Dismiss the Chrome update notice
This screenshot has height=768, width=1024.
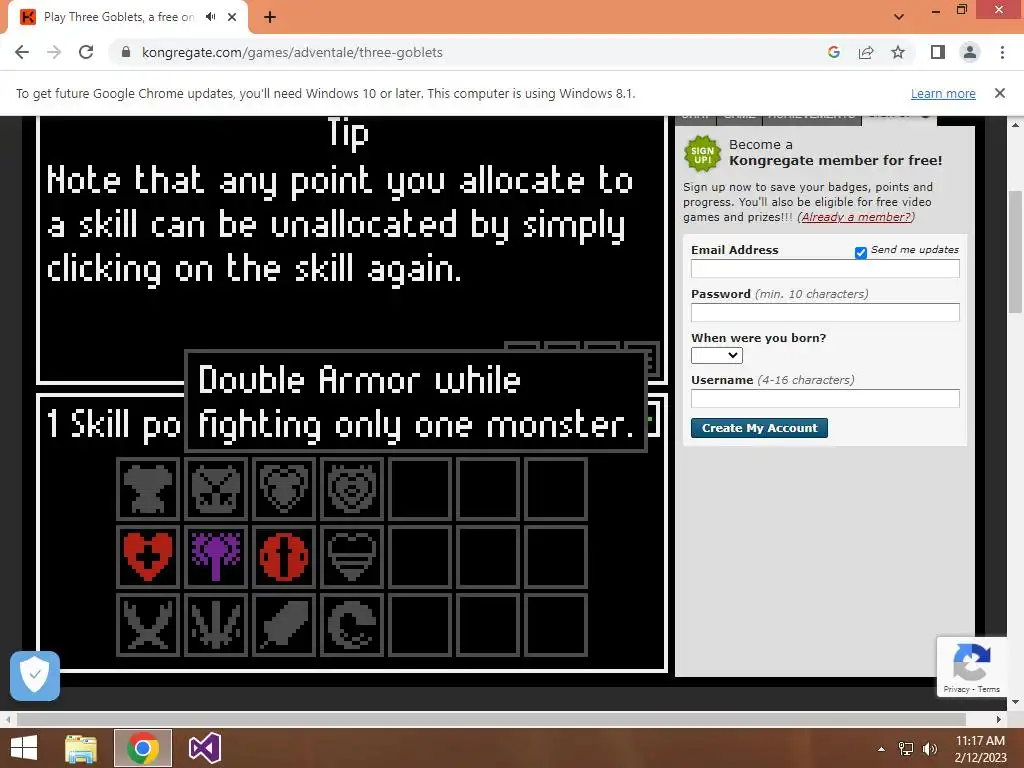tap(1000, 93)
